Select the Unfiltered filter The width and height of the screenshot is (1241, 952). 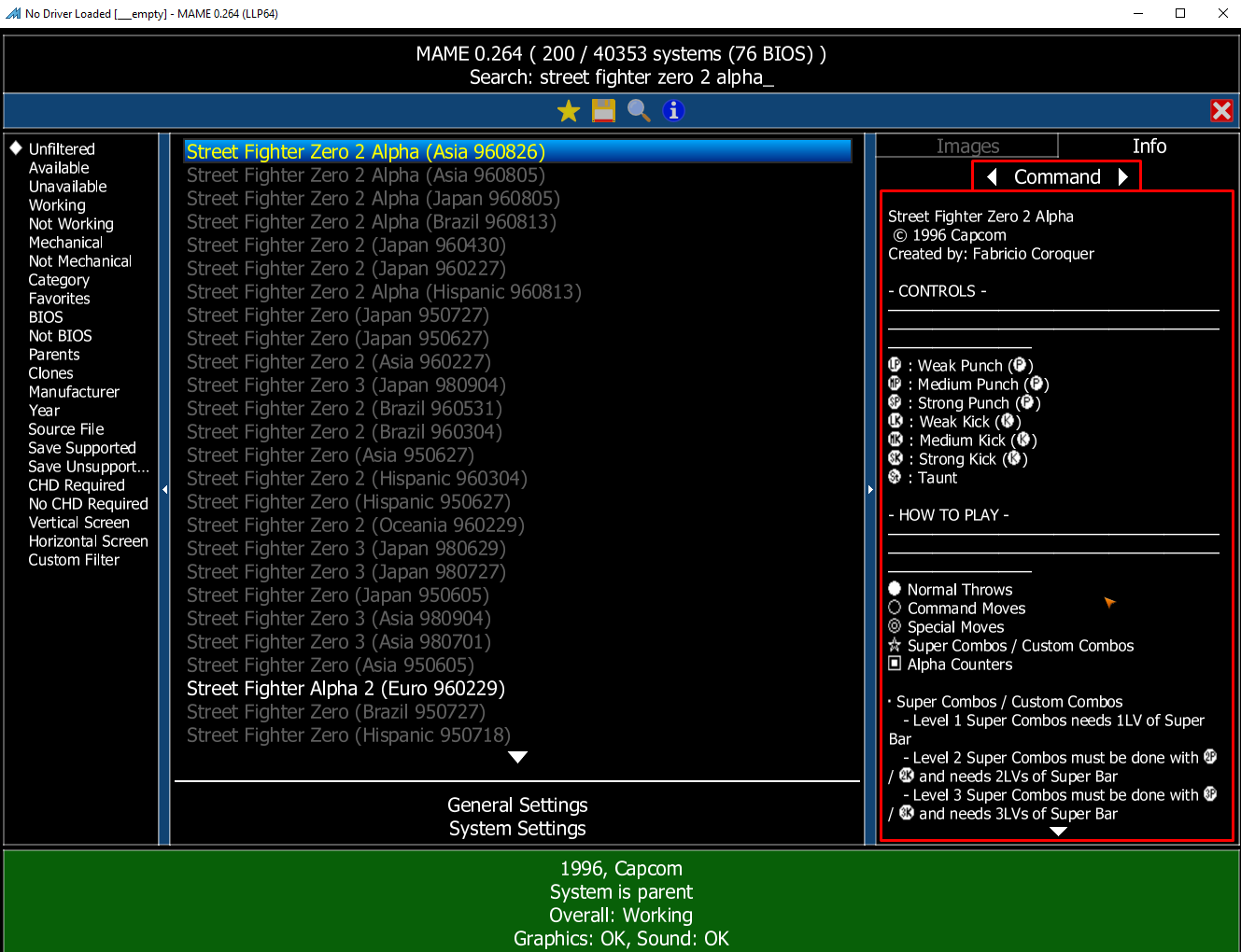[62, 149]
